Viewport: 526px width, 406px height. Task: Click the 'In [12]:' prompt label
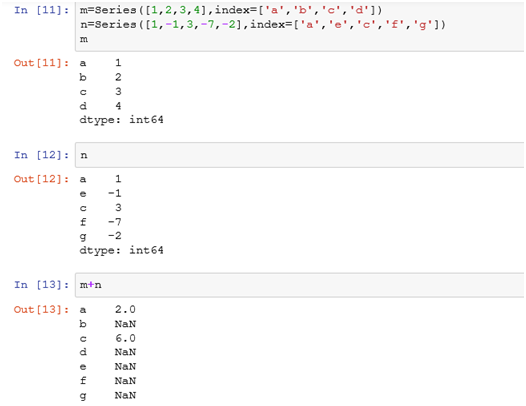click(42, 155)
